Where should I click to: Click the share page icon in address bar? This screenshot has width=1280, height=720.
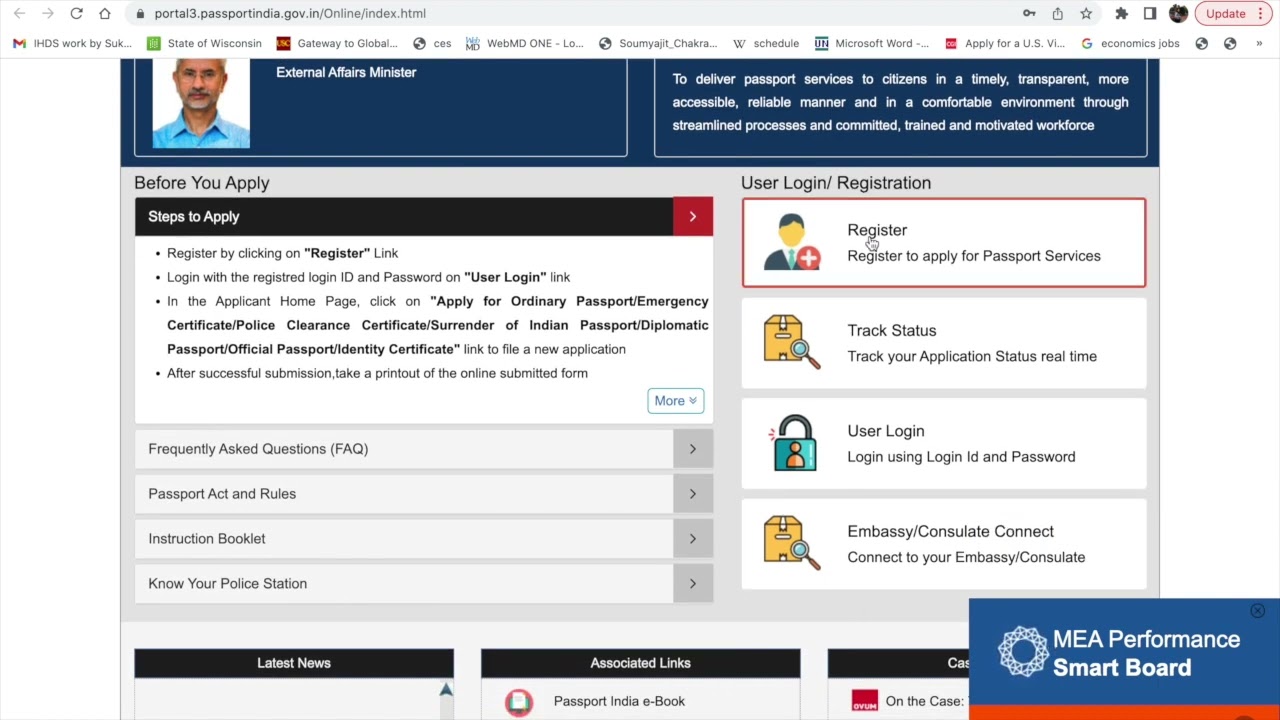(1057, 13)
